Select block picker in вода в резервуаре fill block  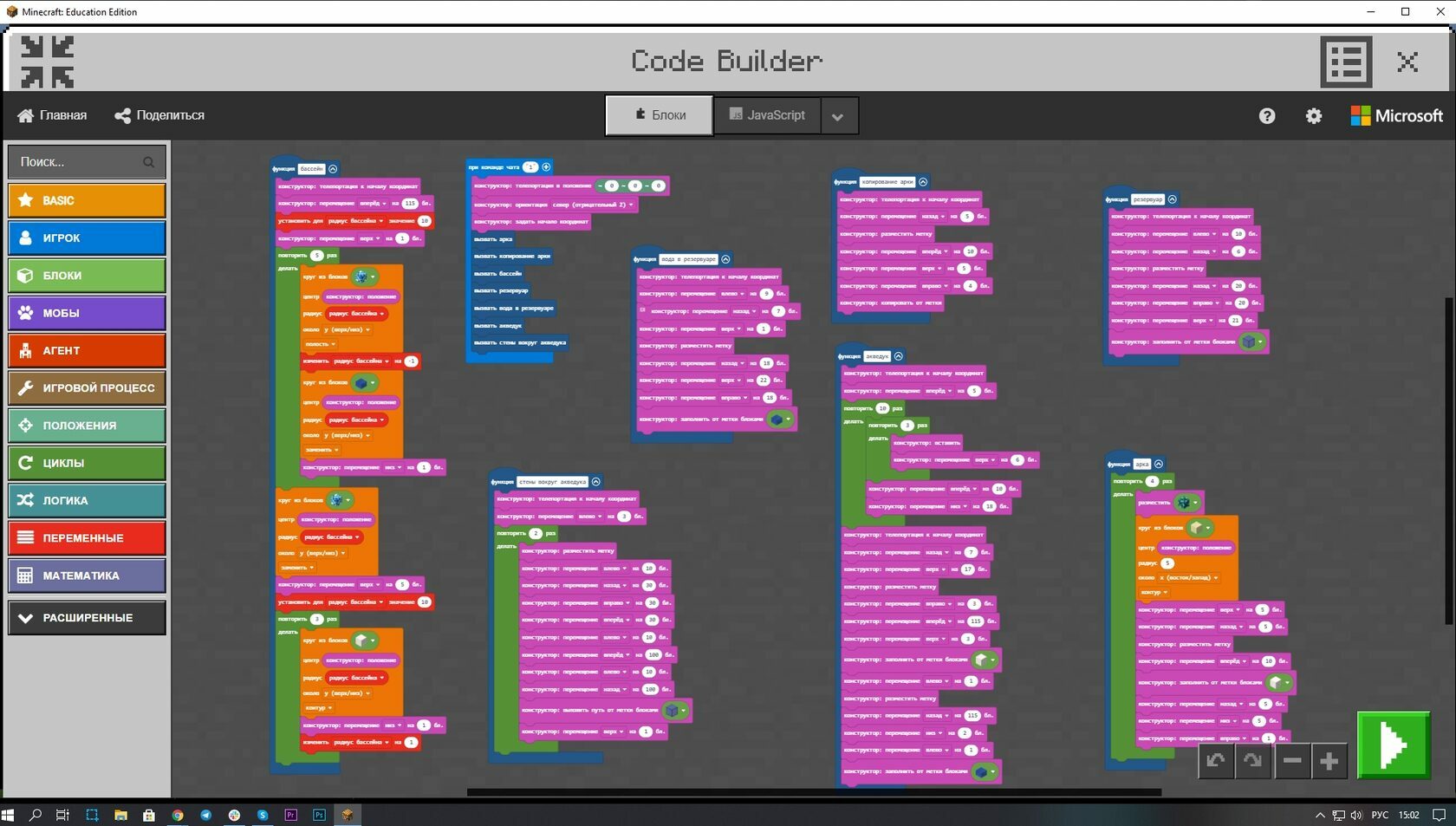(781, 419)
